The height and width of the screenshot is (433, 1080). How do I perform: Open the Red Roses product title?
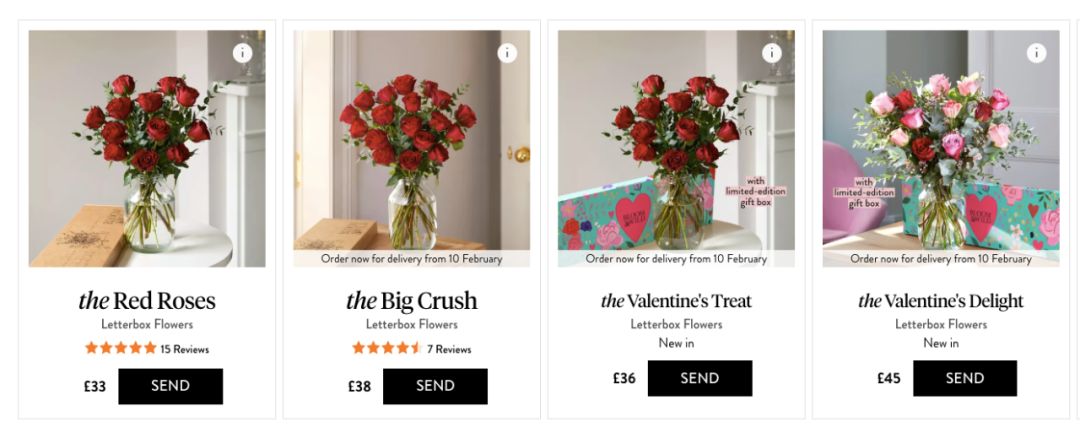pos(147,301)
